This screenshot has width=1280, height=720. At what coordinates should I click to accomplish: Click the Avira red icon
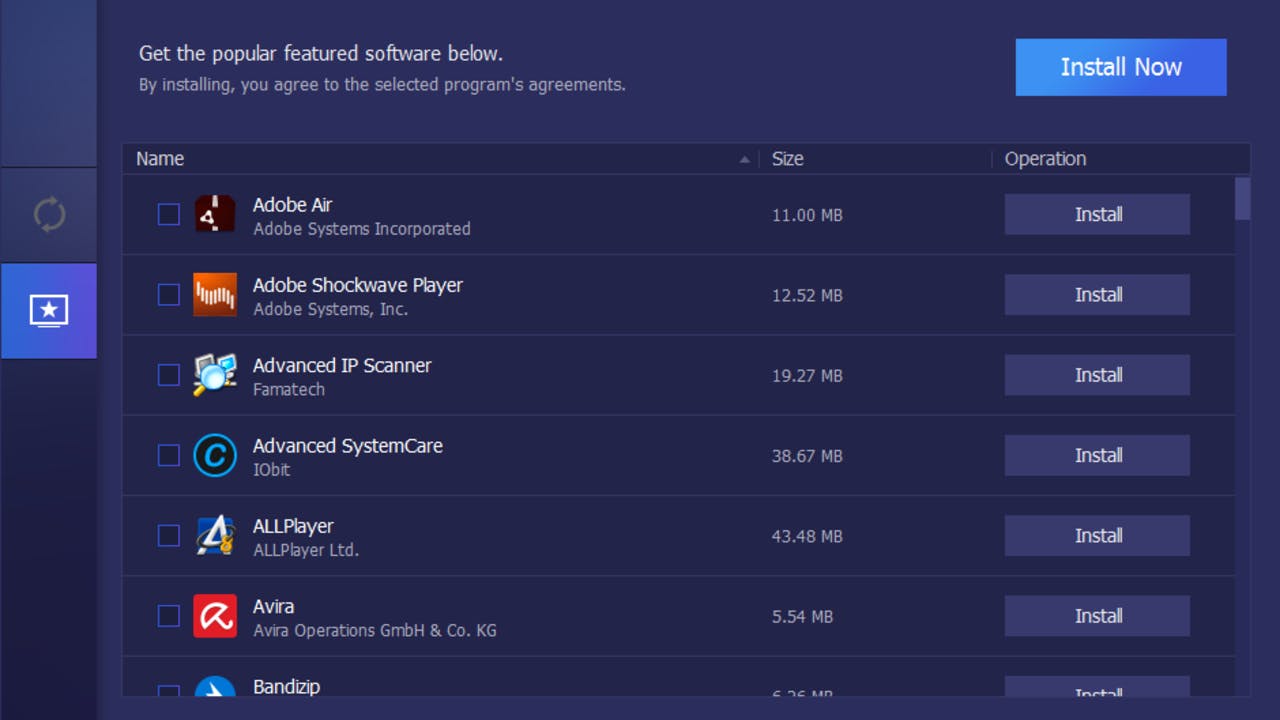click(214, 616)
